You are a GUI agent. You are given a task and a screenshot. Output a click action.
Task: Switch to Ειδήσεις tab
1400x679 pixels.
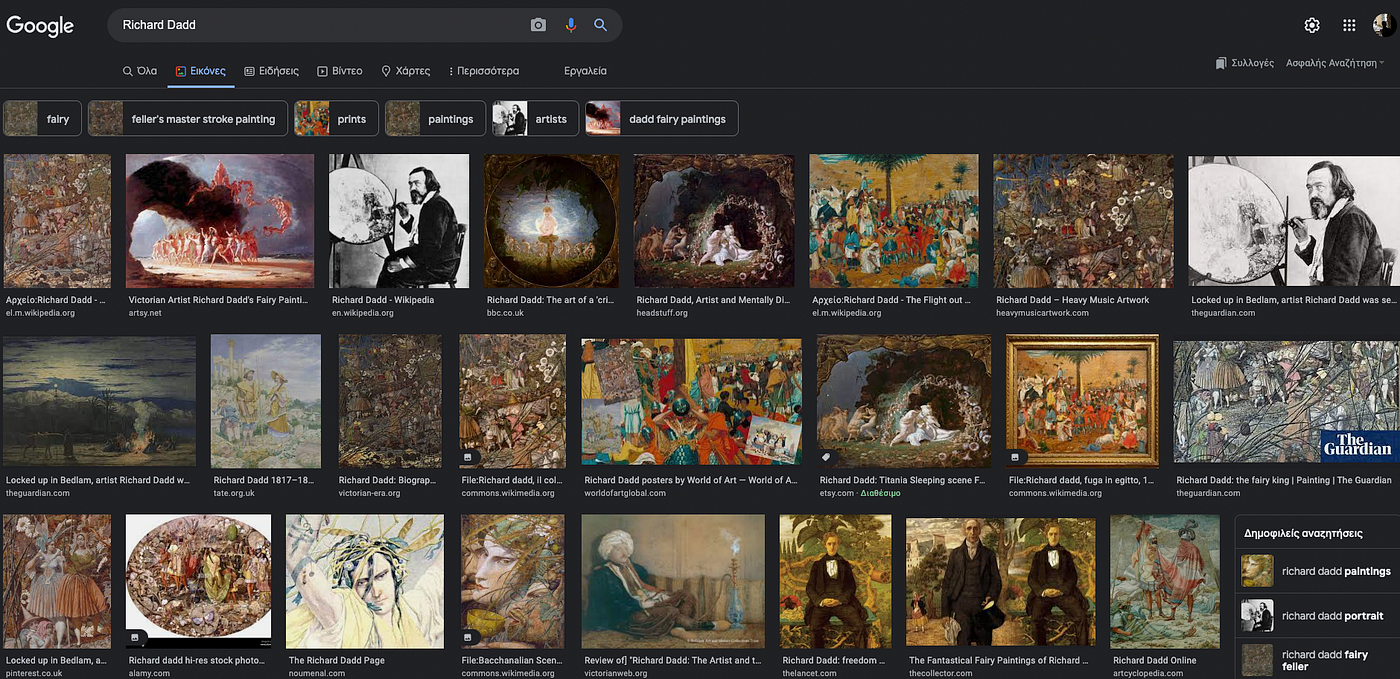[x=271, y=71]
